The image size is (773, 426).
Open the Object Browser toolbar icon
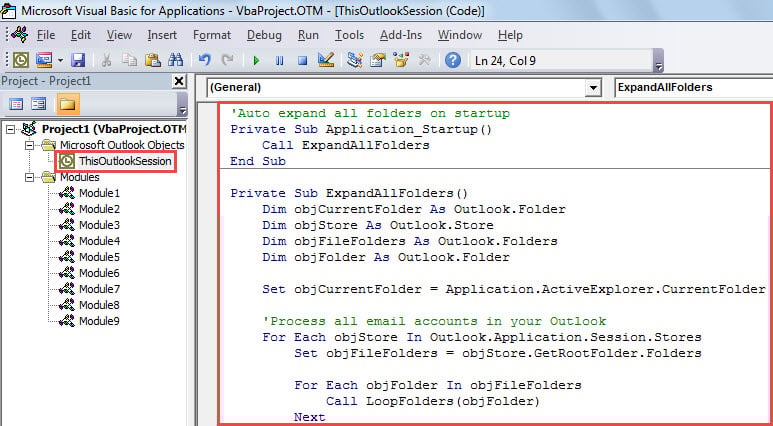pos(401,60)
